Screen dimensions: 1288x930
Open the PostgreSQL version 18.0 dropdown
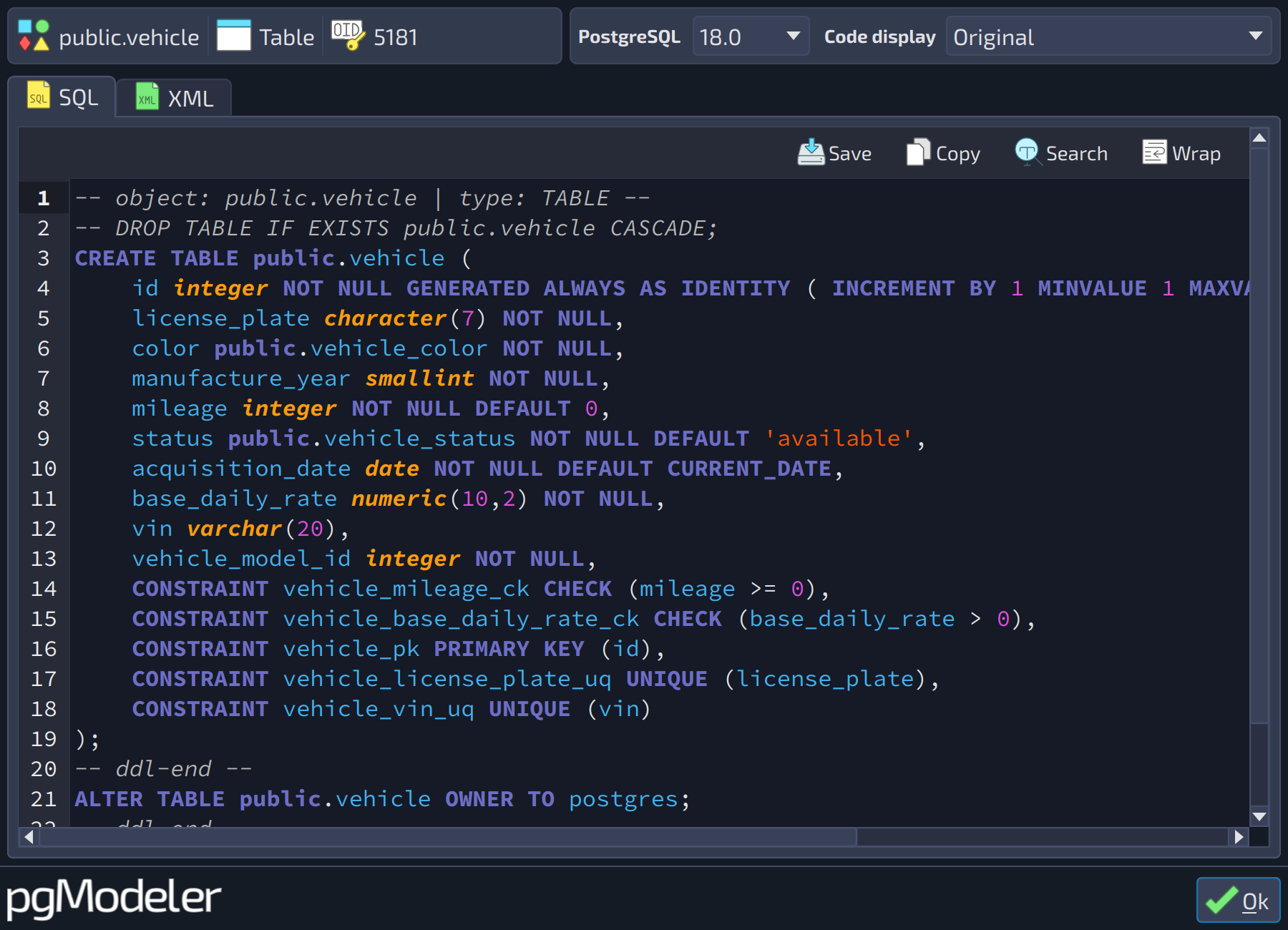click(751, 36)
